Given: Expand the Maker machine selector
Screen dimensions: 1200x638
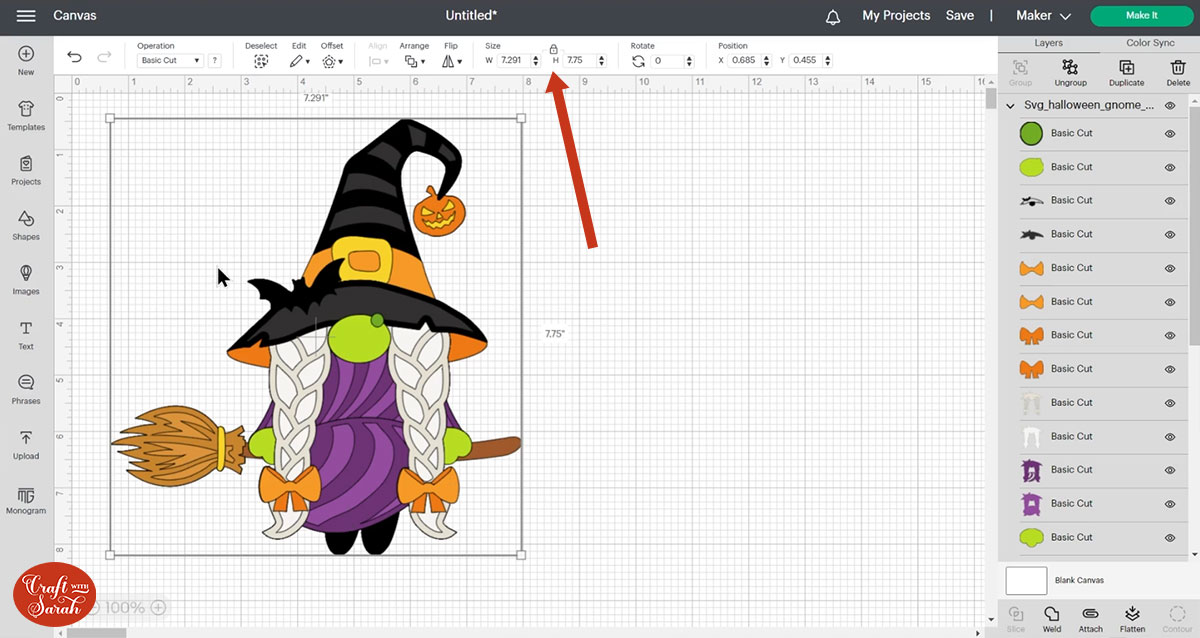Looking at the screenshot, I should tap(1043, 16).
